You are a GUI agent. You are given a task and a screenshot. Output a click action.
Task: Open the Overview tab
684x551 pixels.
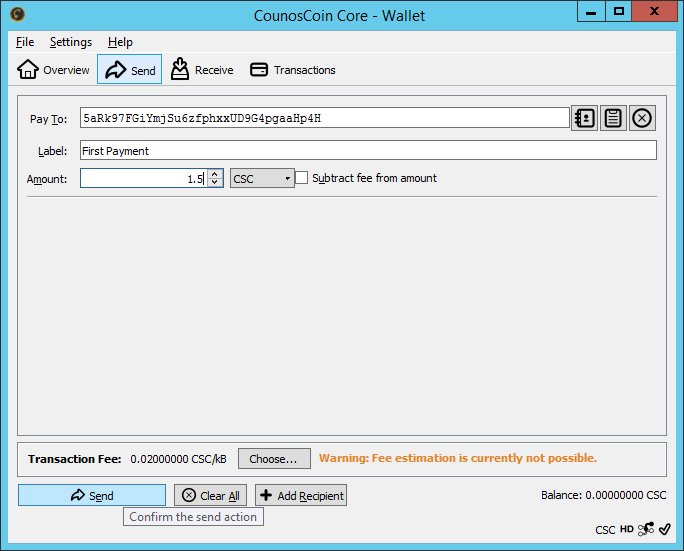pos(53,69)
